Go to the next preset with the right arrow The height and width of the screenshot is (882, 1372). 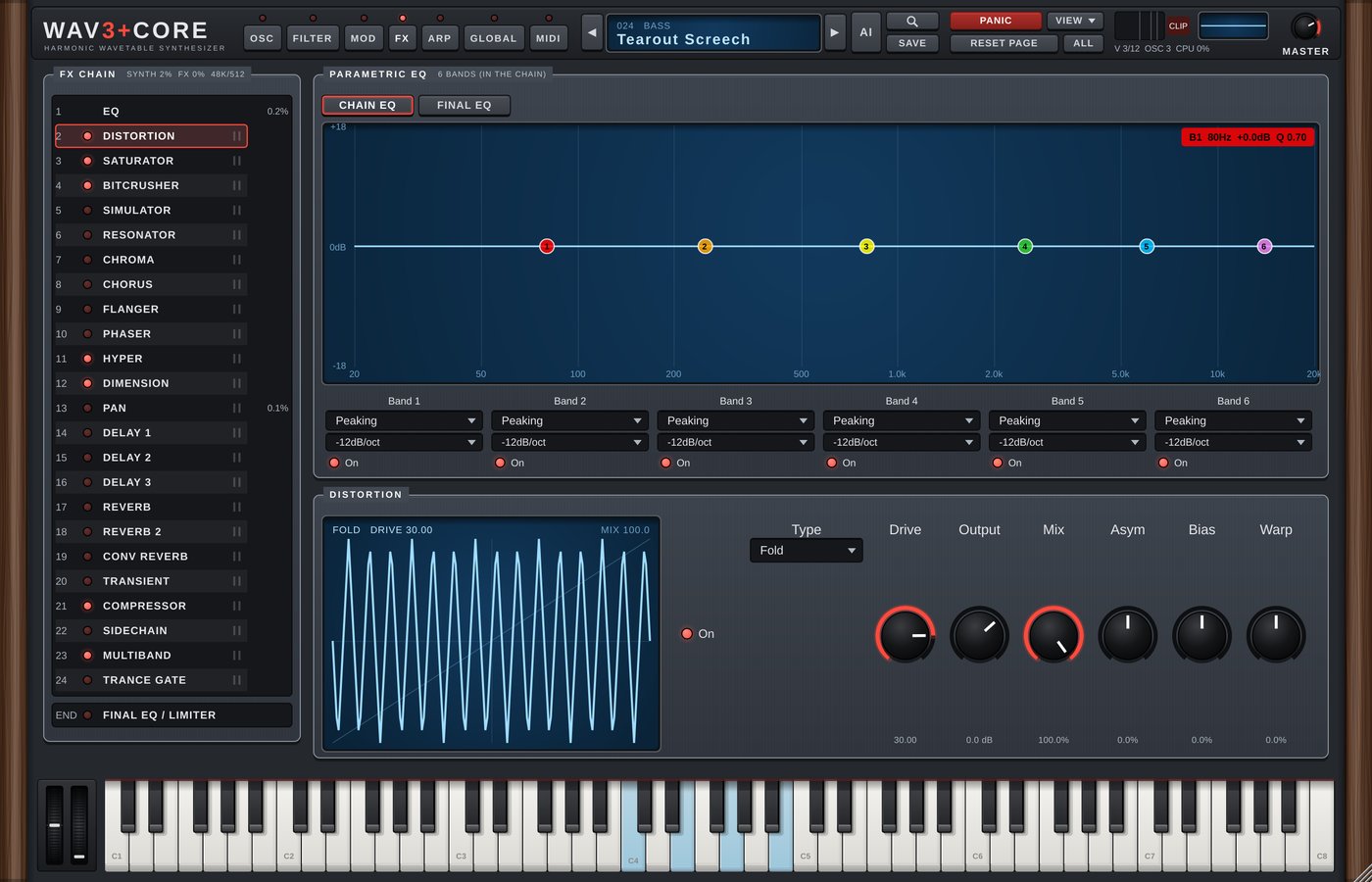pos(835,32)
